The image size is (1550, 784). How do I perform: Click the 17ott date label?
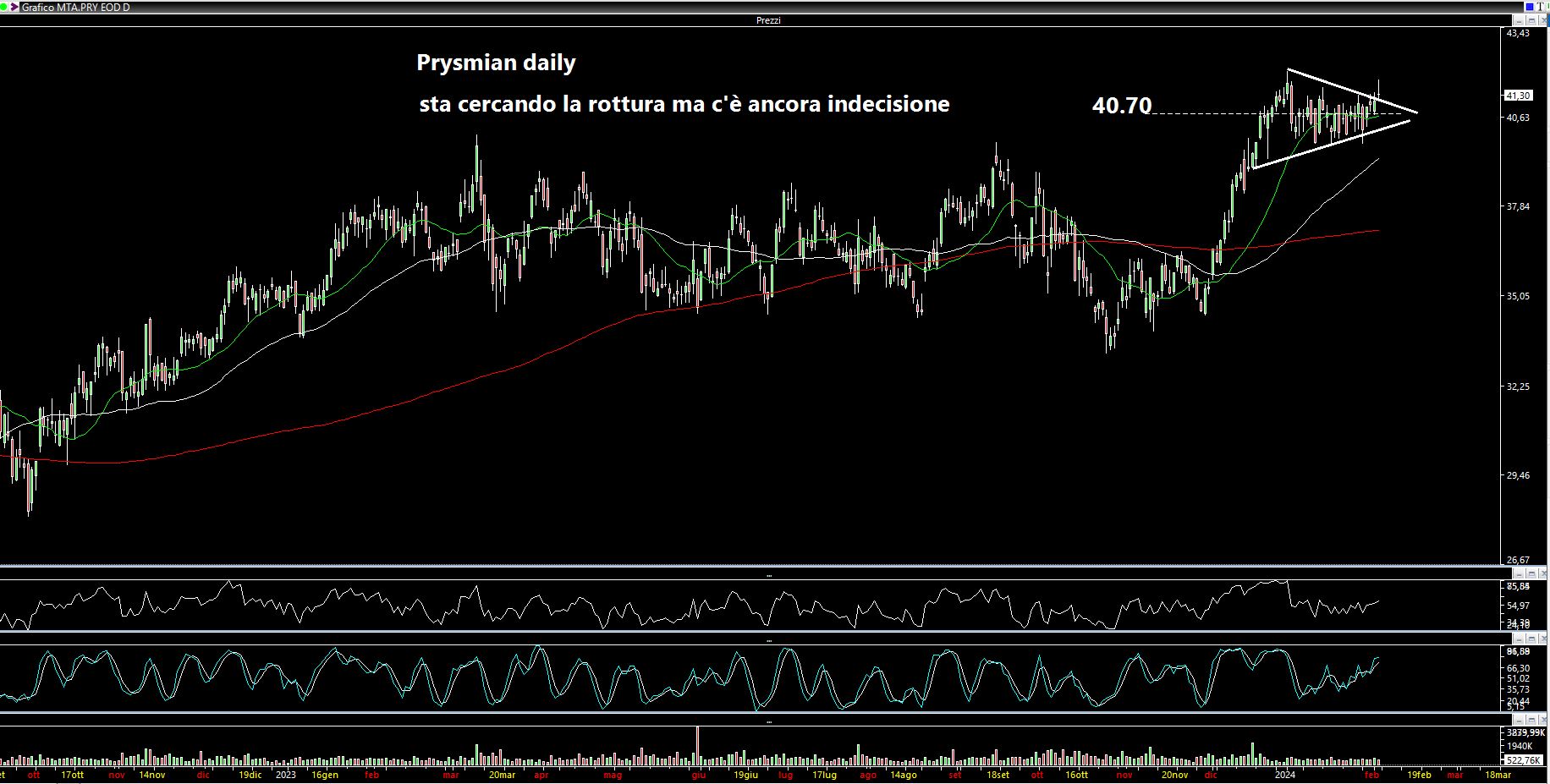[73, 775]
